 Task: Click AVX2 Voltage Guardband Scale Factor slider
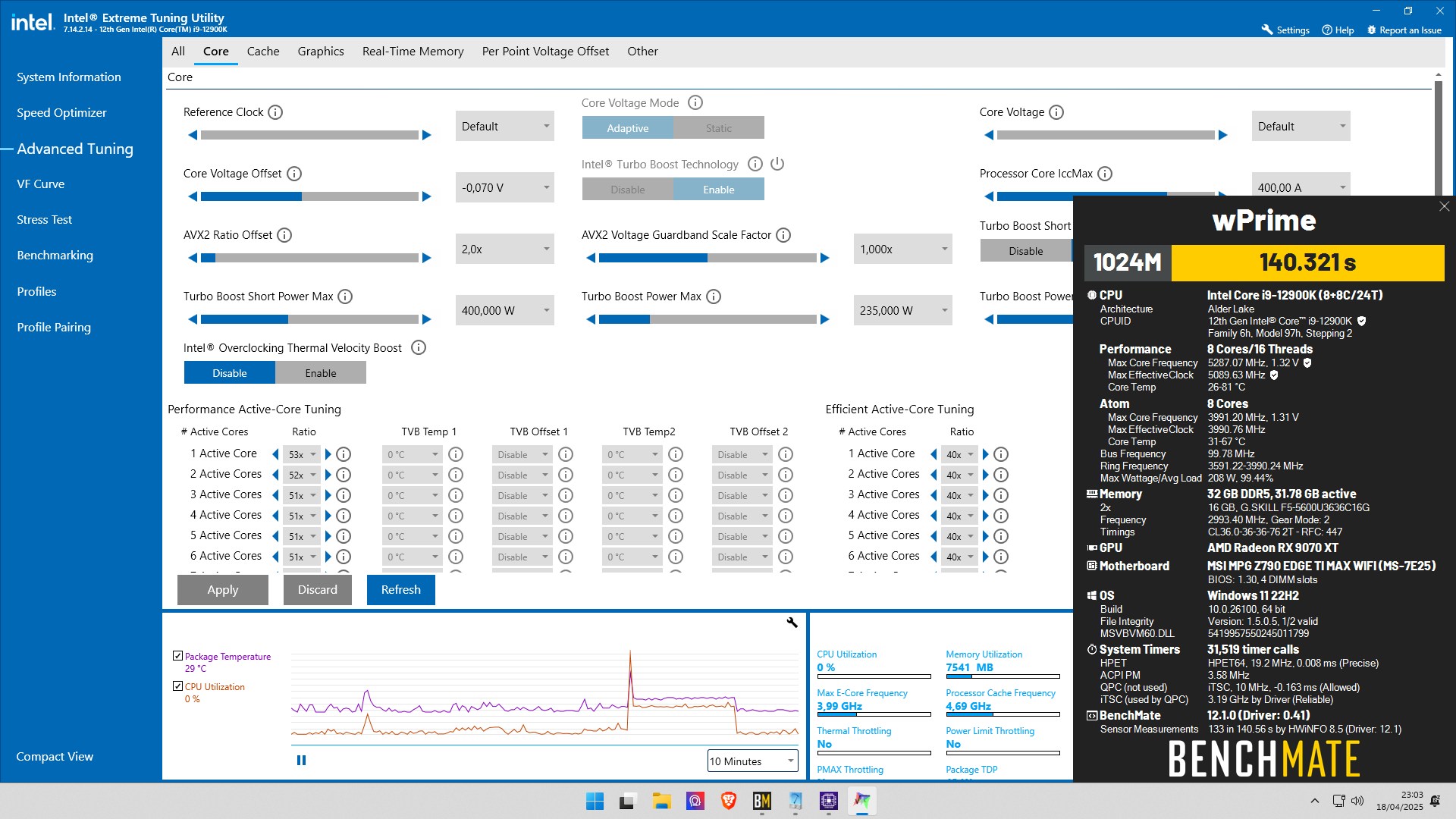(x=708, y=258)
